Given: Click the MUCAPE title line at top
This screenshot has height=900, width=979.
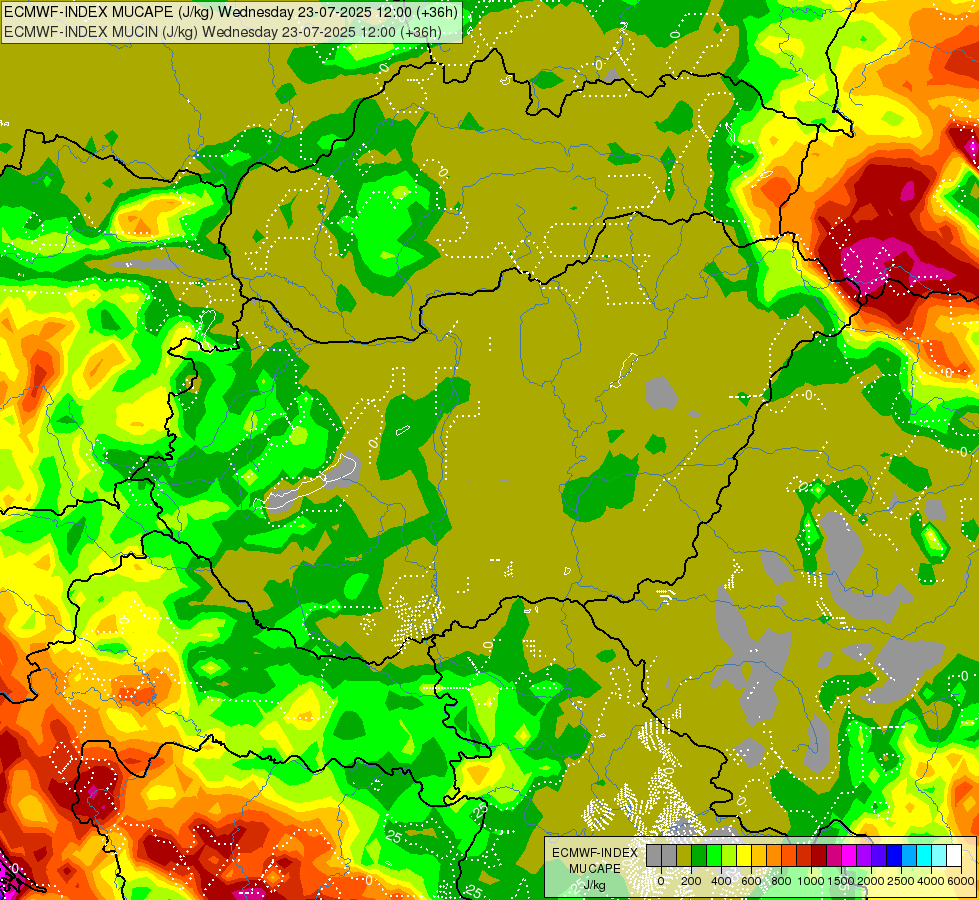Looking at the screenshot, I should tap(231, 12).
